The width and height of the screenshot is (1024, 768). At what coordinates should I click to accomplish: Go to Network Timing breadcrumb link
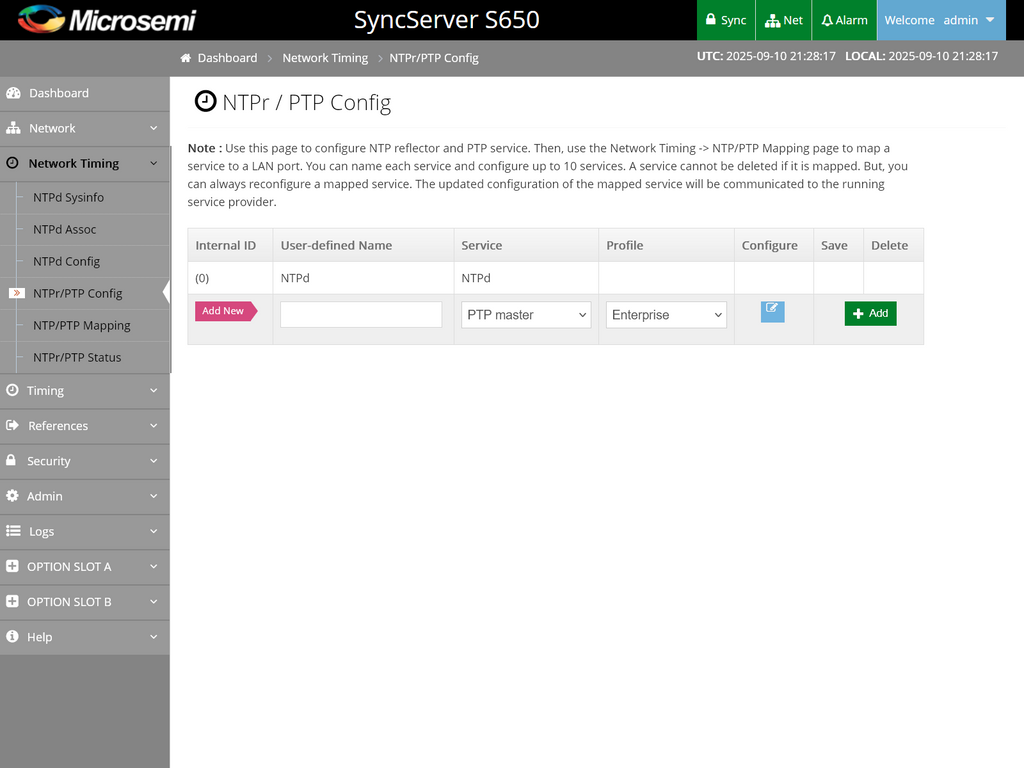tap(325, 58)
